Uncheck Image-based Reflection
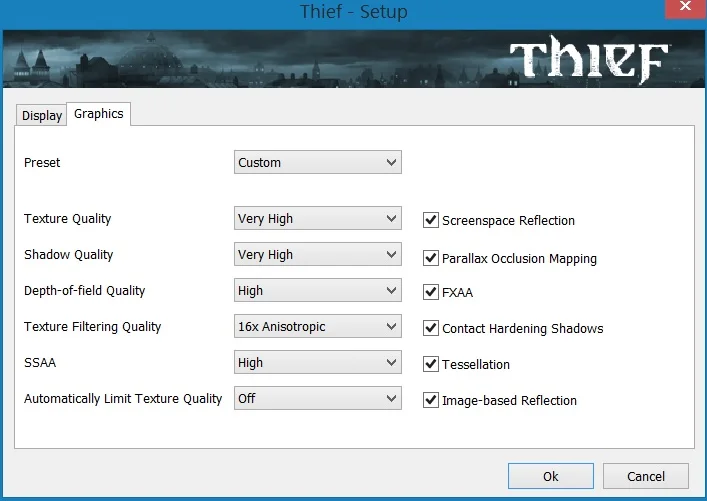707x501 pixels. pyautogui.click(x=431, y=400)
